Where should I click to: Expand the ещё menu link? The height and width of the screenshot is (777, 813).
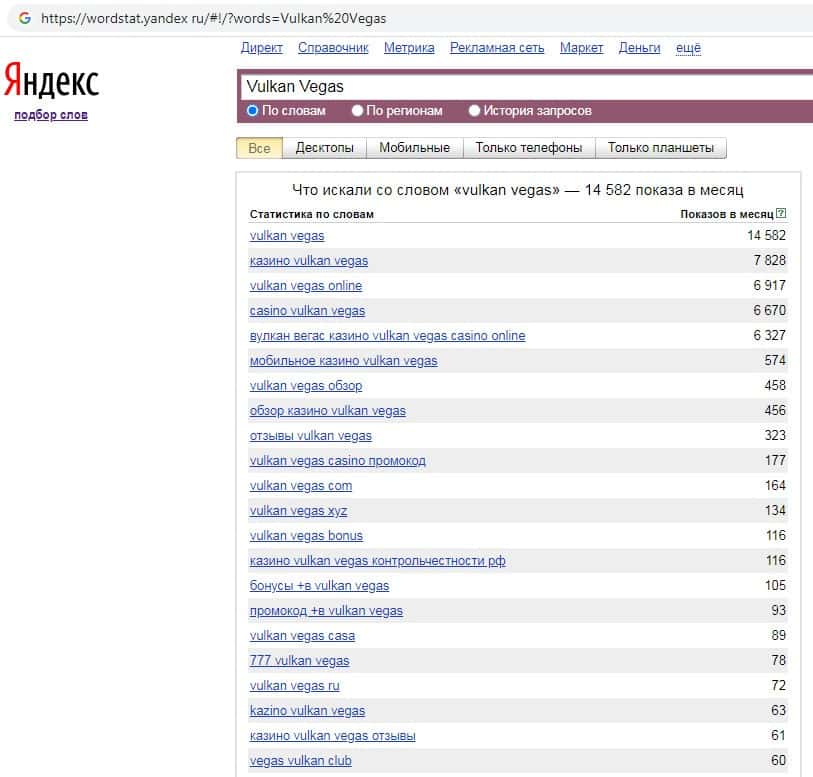pyautogui.click(x=688, y=47)
